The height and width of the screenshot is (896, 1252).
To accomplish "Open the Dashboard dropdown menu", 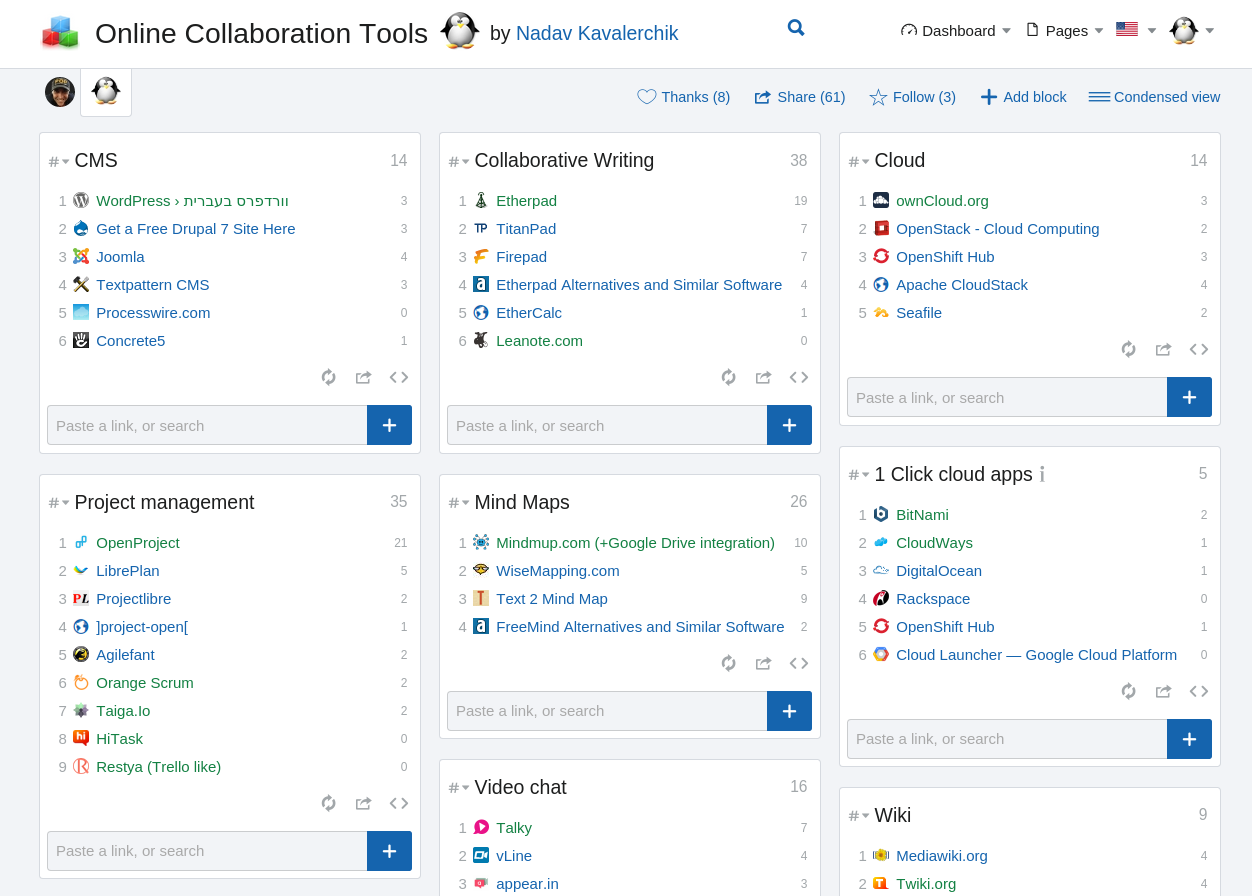I will click(x=956, y=31).
